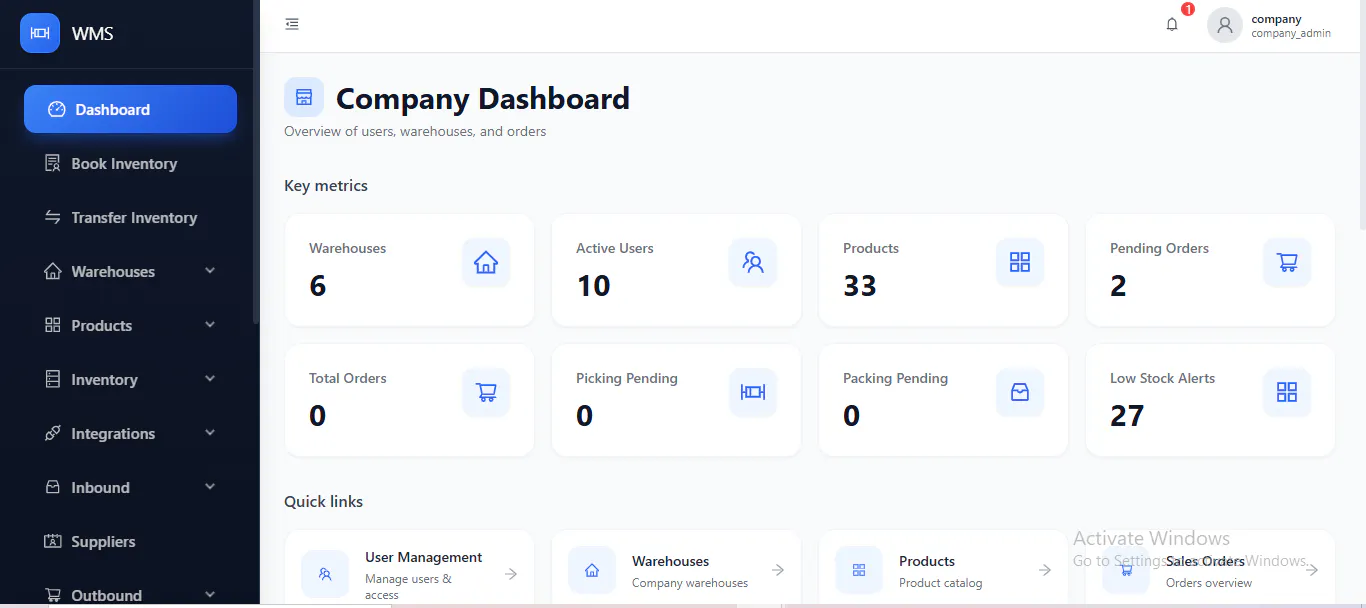The width and height of the screenshot is (1366, 608).
Task: Open the Sales Orders quick link
Action: tap(1210, 569)
